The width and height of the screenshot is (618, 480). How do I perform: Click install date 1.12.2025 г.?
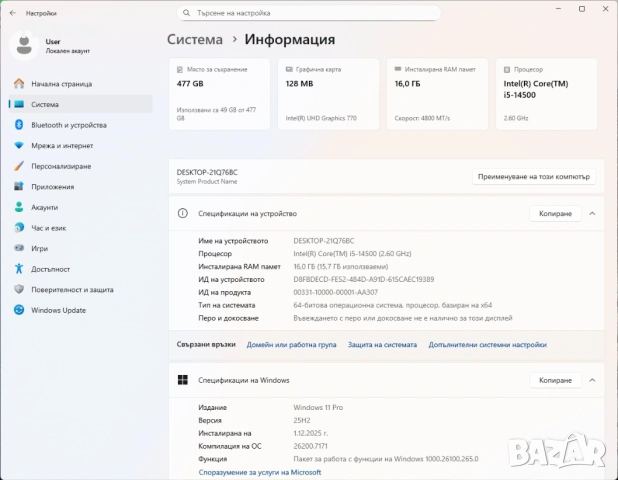click(x=310, y=433)
